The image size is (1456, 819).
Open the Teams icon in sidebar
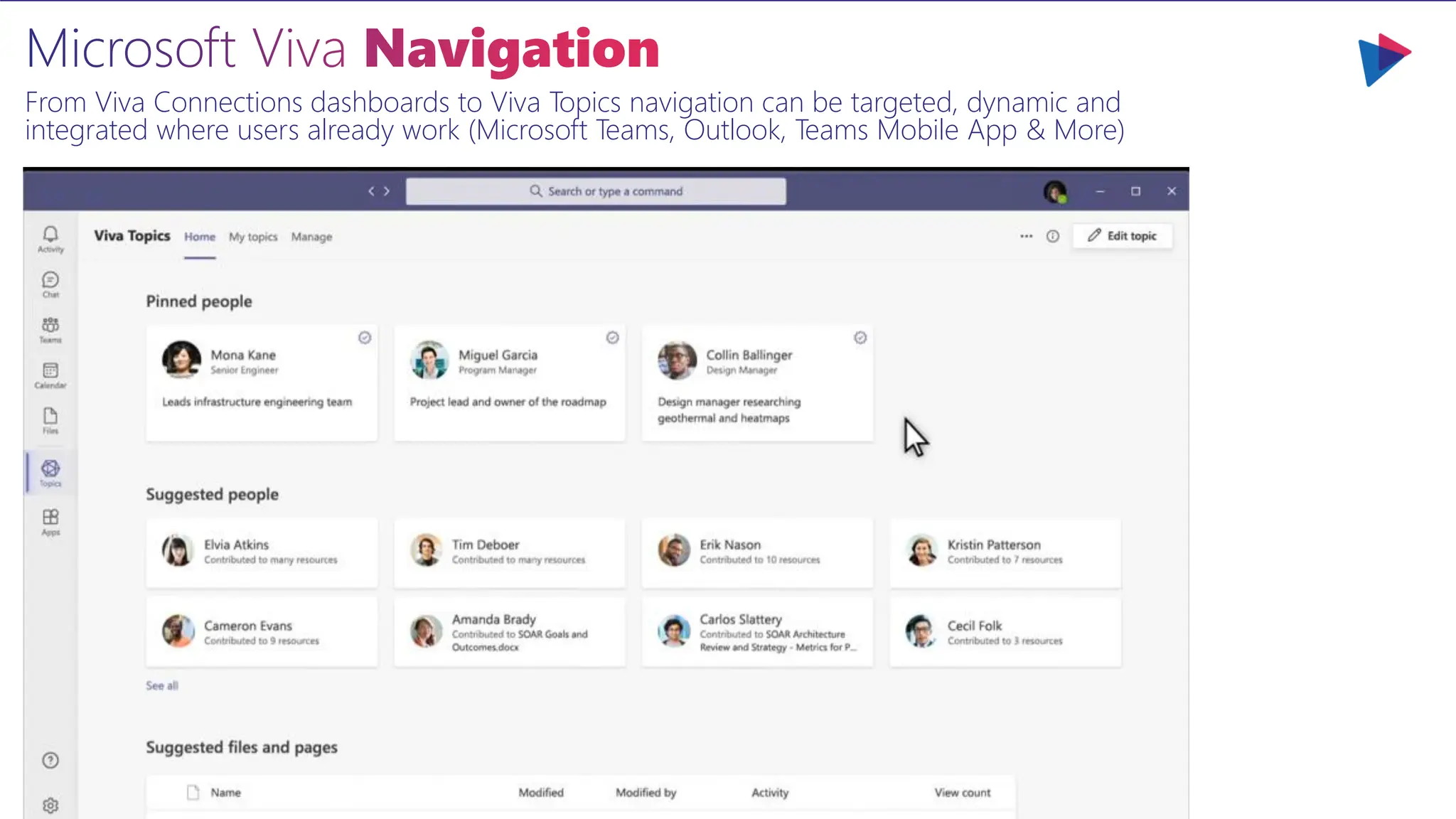[50, 330]
